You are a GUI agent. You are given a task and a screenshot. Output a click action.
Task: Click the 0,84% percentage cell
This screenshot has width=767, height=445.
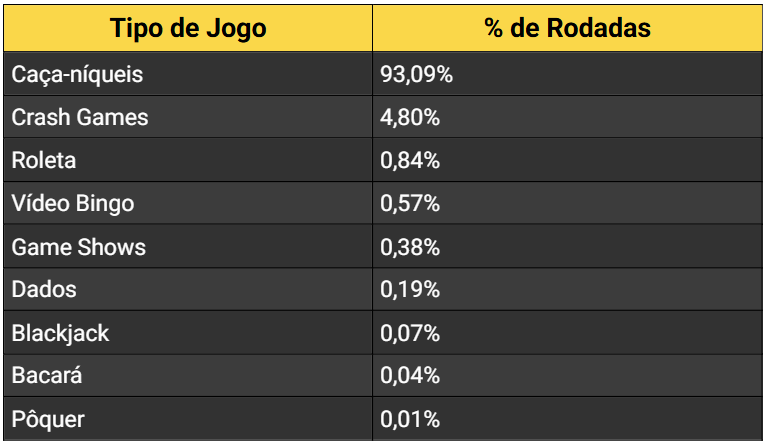tap(410, 160)
